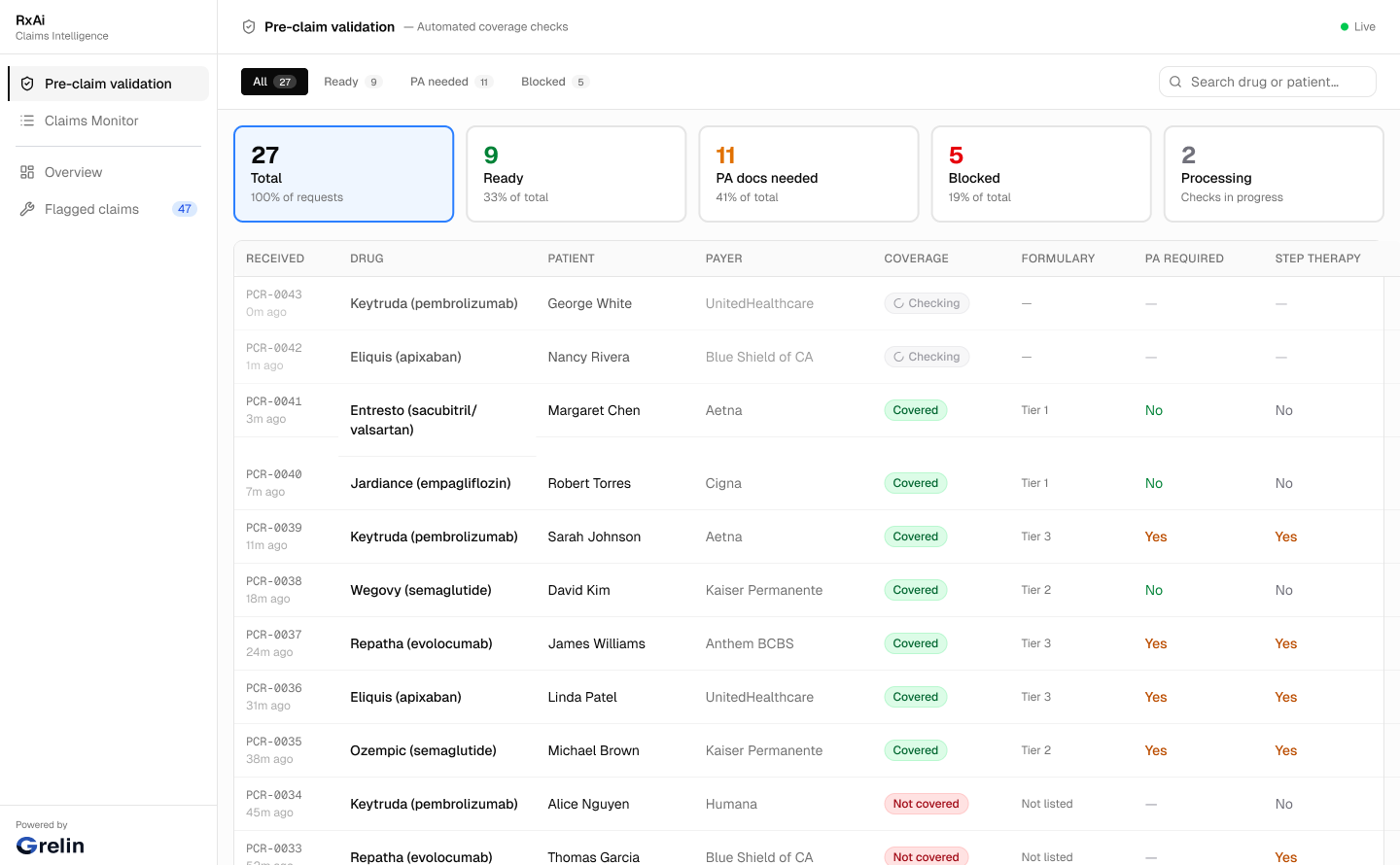This screenshot has width=1400, height=865.
Task: Click the shield icon in sidebar Pre-claim validation item
Action: 27,84
